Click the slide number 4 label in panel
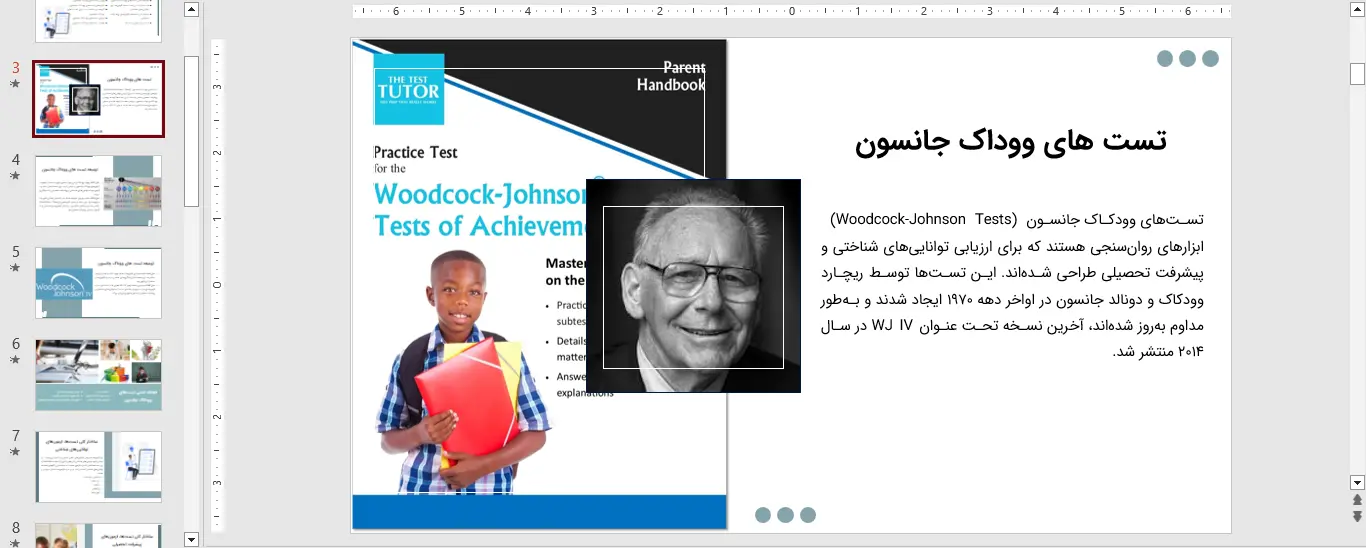 click(15, 160)
